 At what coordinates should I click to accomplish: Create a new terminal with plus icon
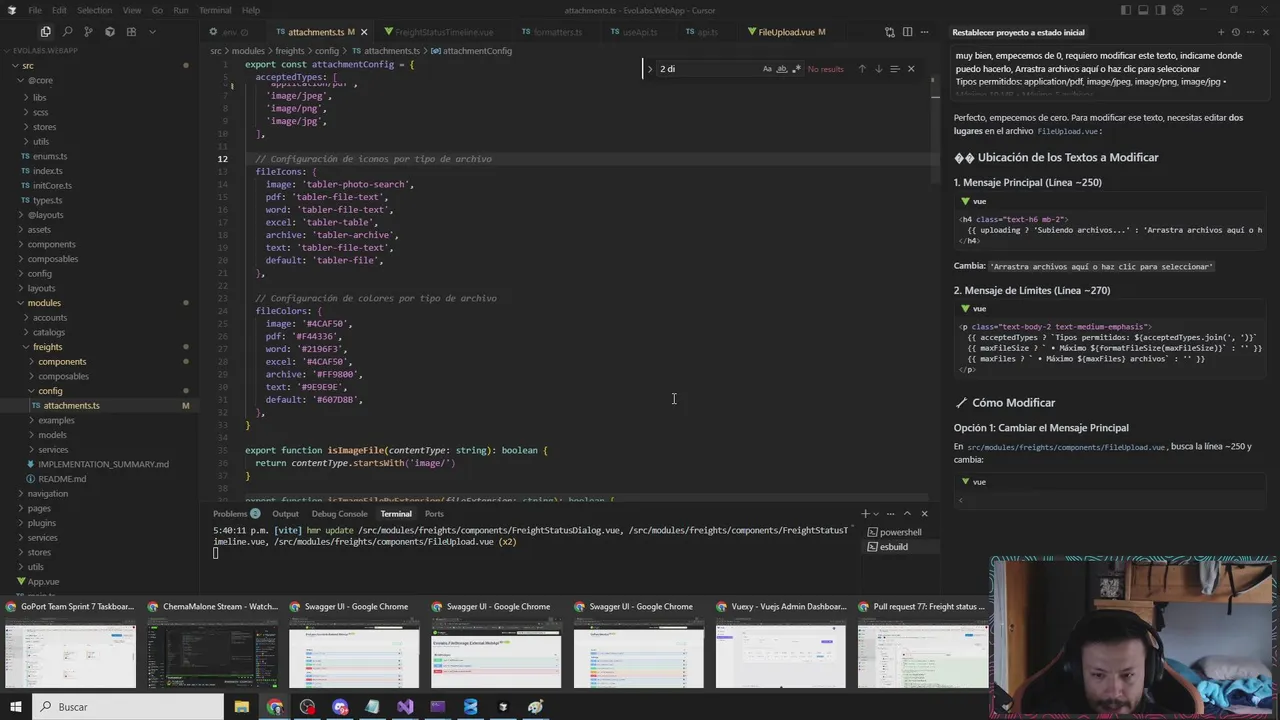coord(866,514)
